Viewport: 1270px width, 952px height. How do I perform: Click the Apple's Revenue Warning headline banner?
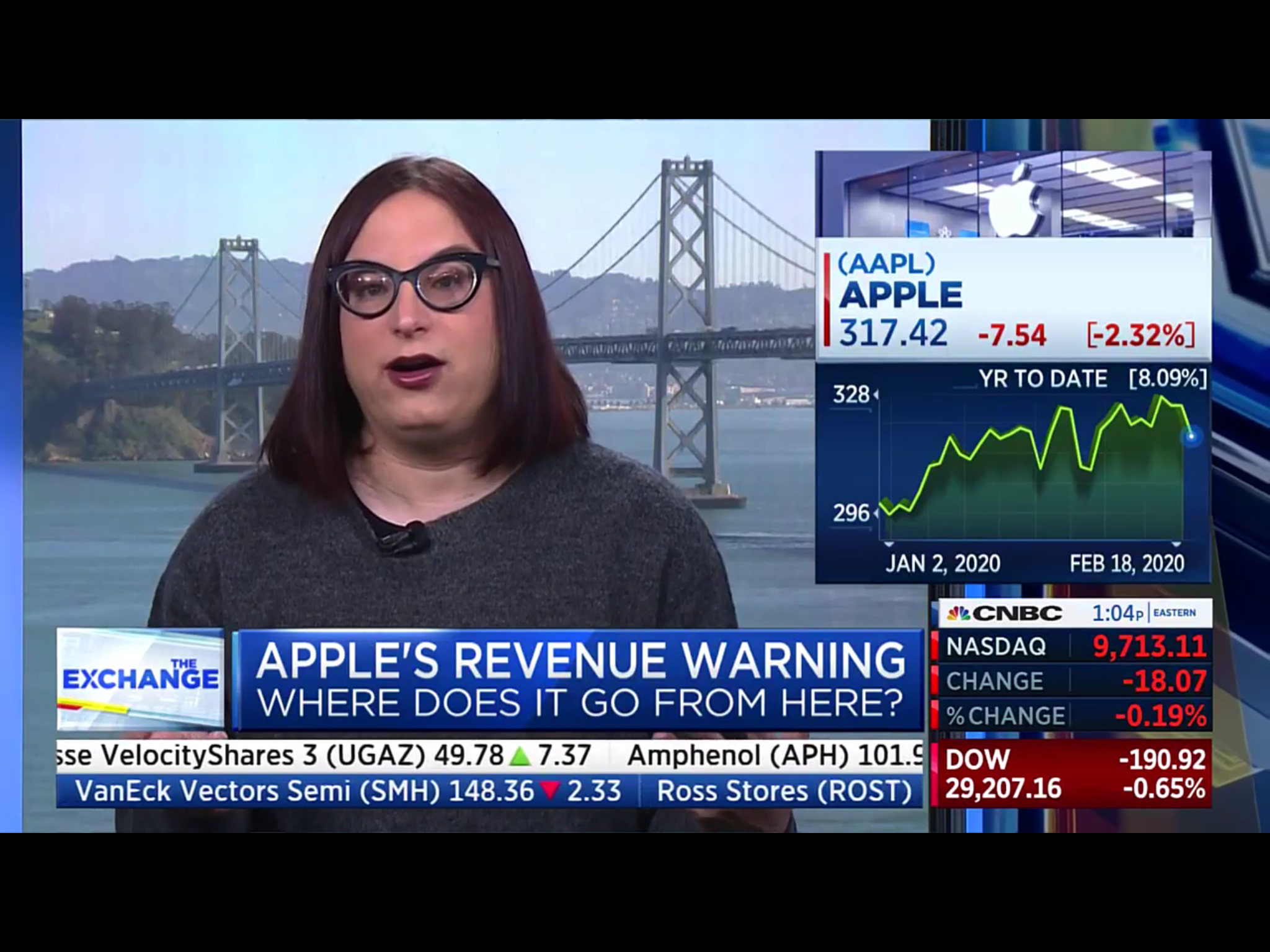tap(580, 680)
